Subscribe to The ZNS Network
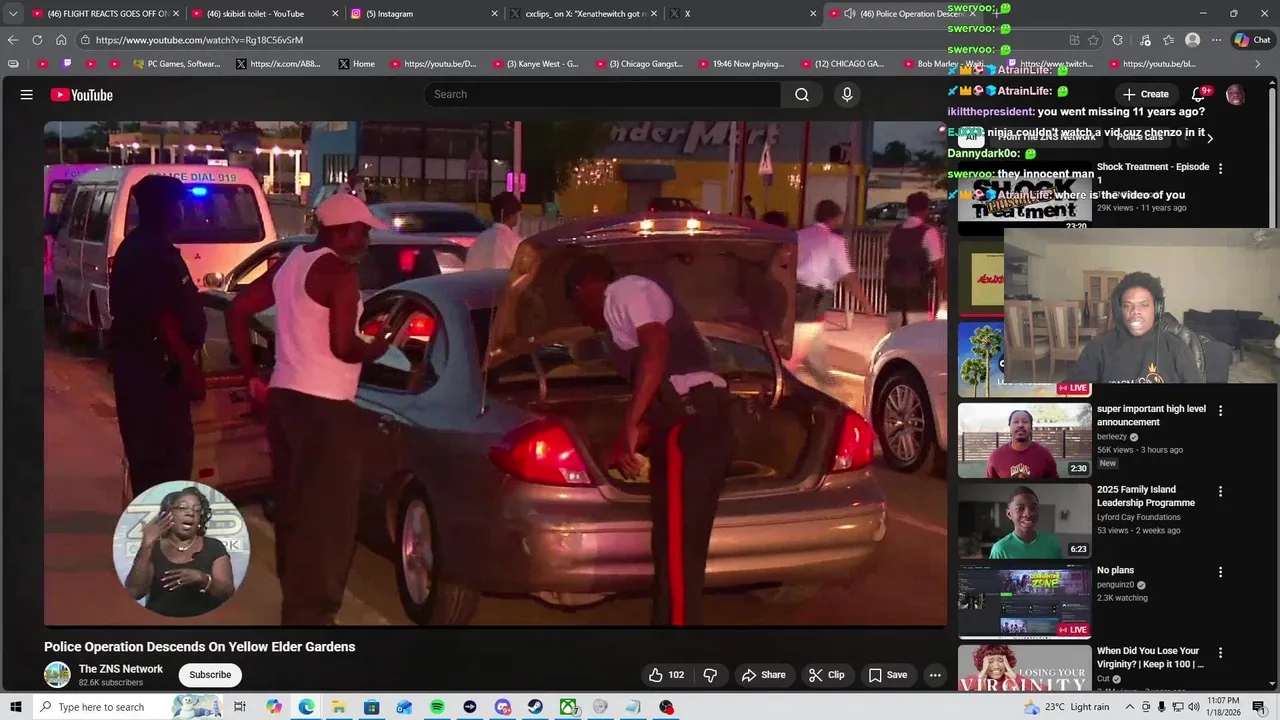1280x720 pixels. pos(210,675)
